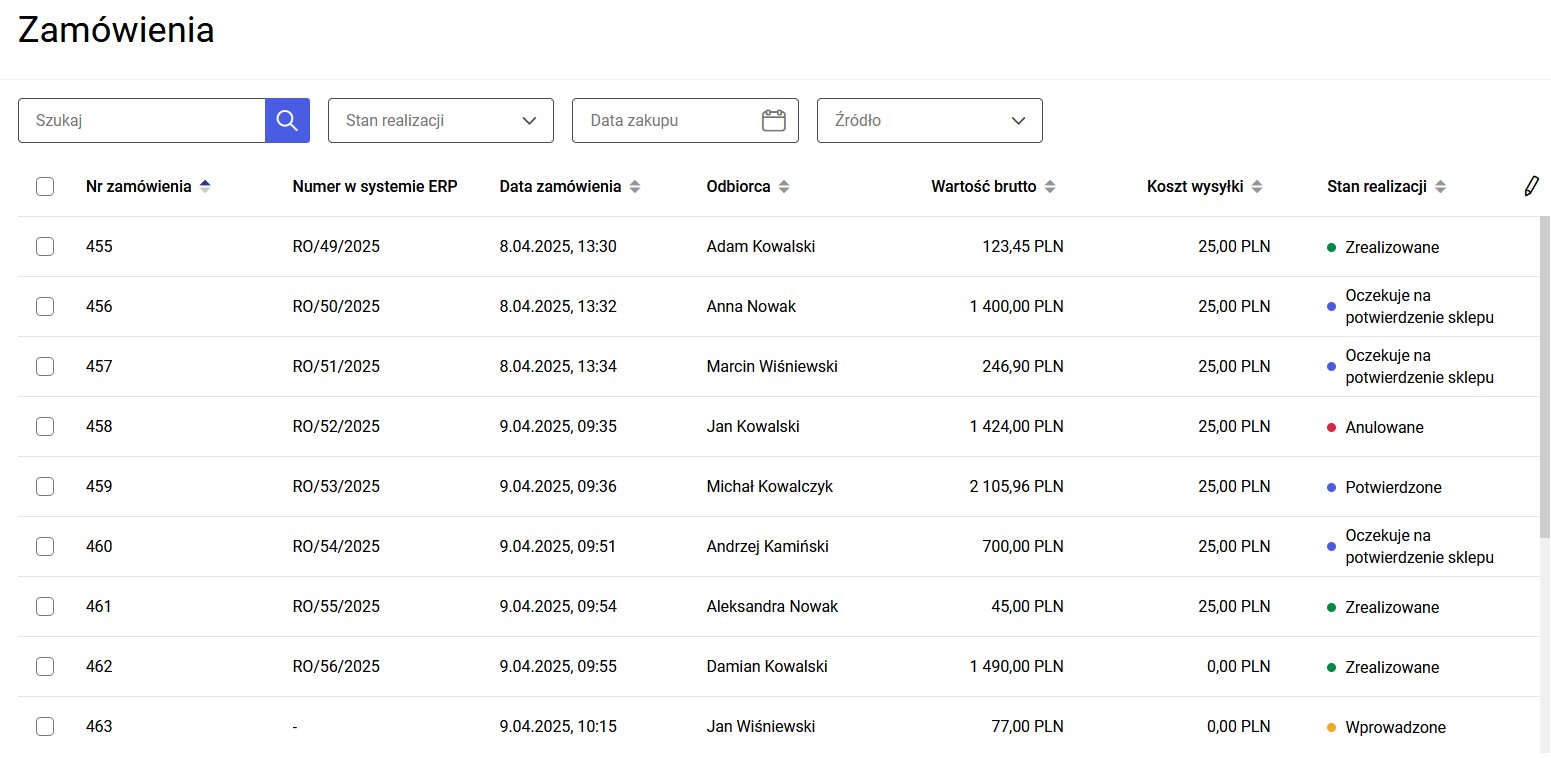
Task: Sort by Stan realizacji column arrows
Action: coord(1440,186)
